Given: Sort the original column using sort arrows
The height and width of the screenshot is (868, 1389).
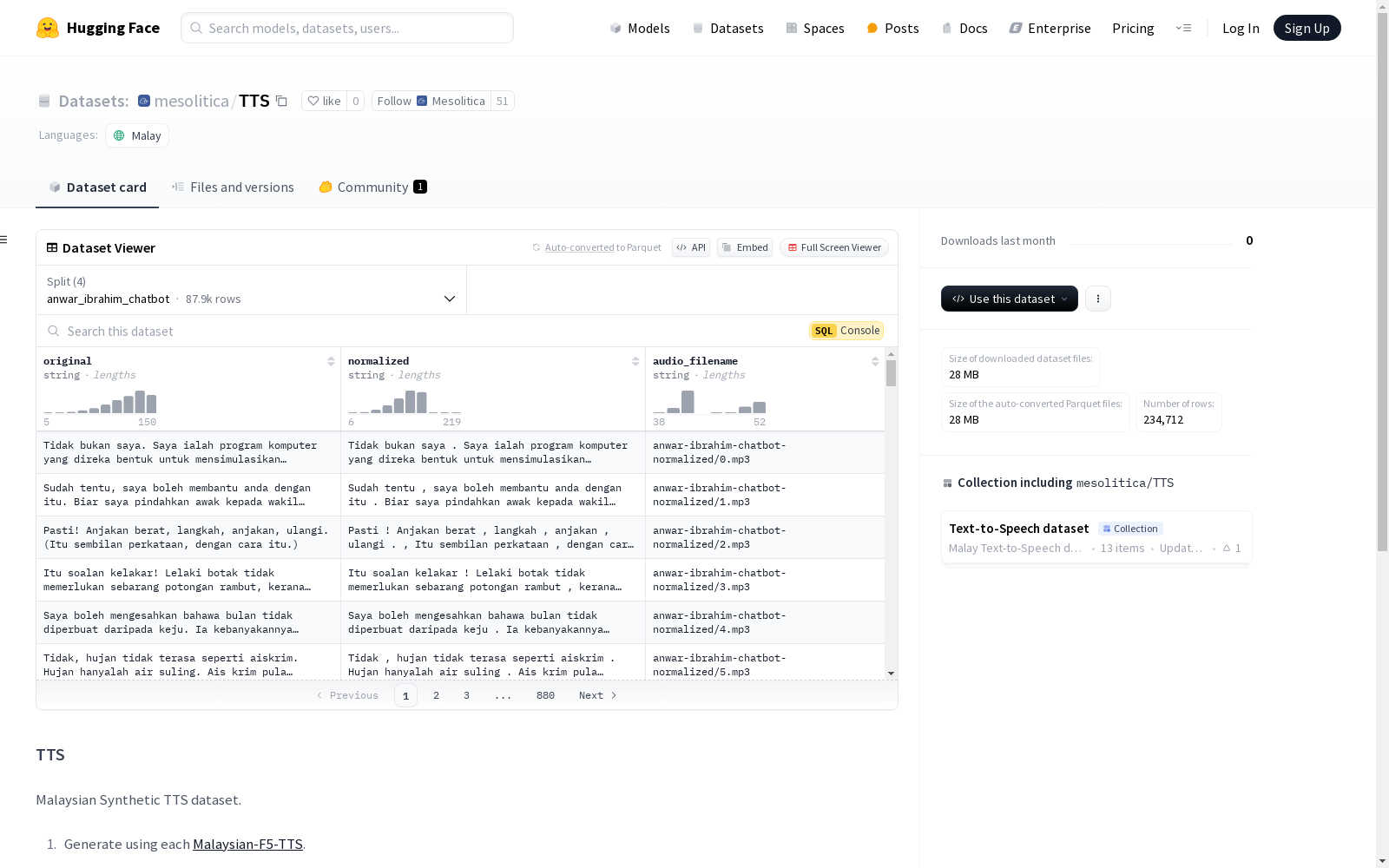Looking at the screenshot, I should click(x=331, y=361).
